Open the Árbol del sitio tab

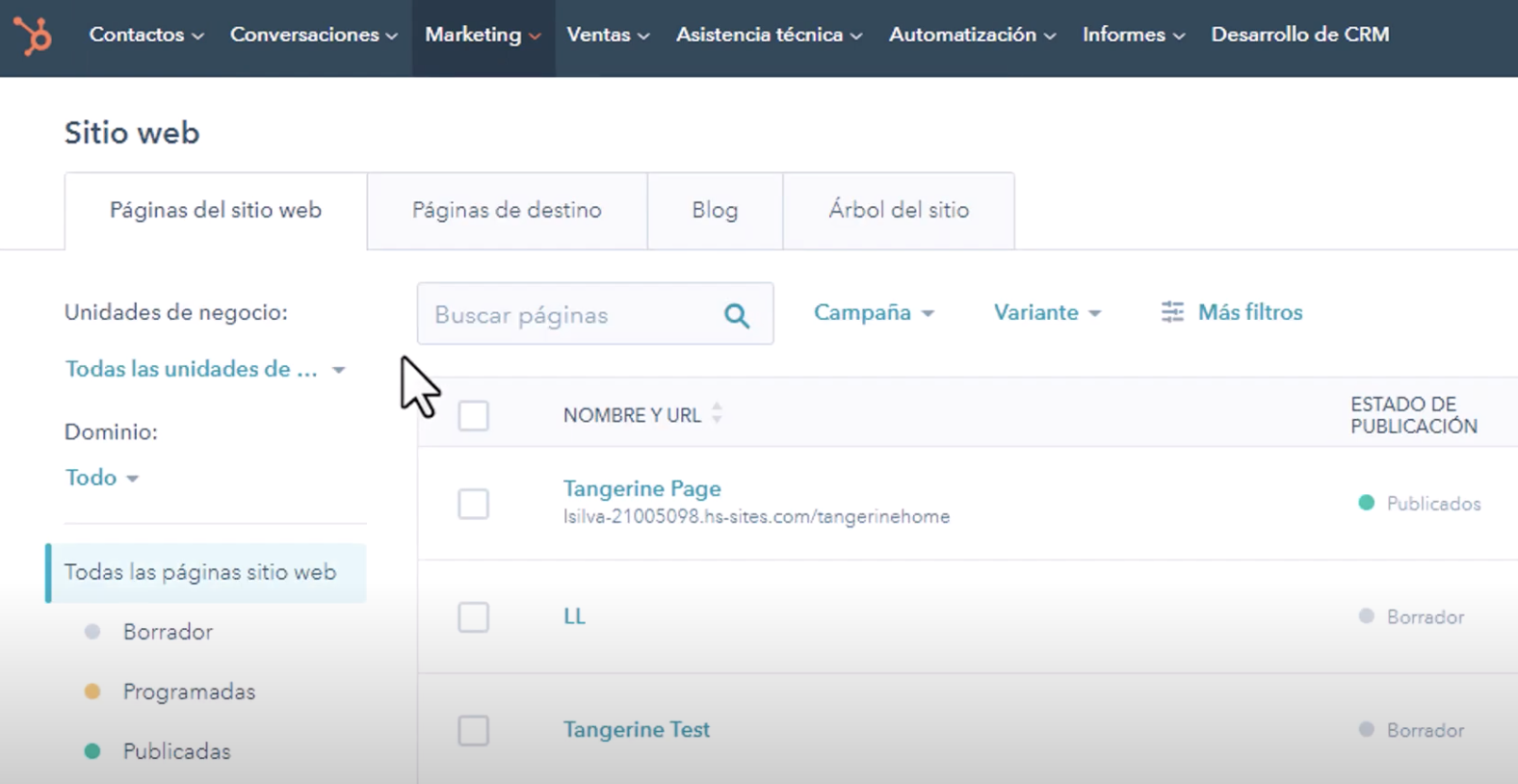[898, 211]
